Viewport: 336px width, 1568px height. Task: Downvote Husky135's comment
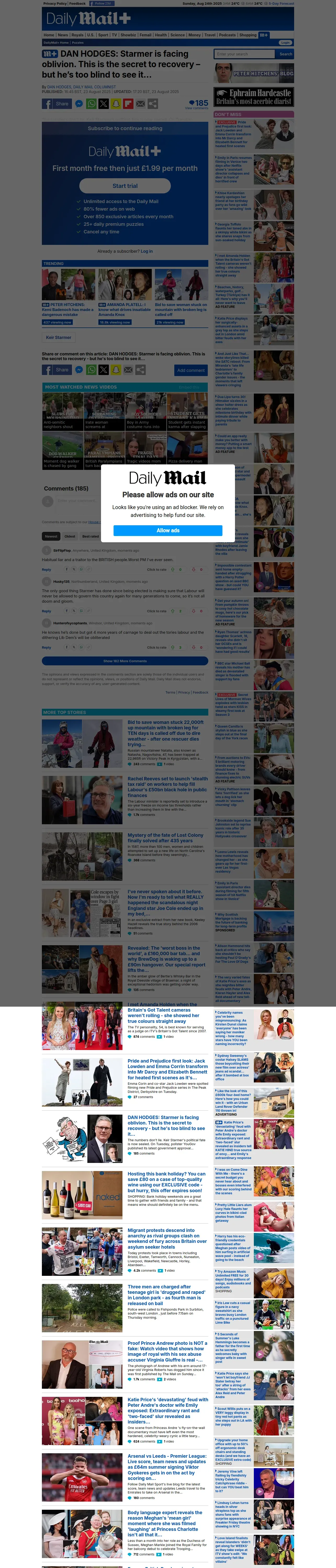(x=193, y=611)
